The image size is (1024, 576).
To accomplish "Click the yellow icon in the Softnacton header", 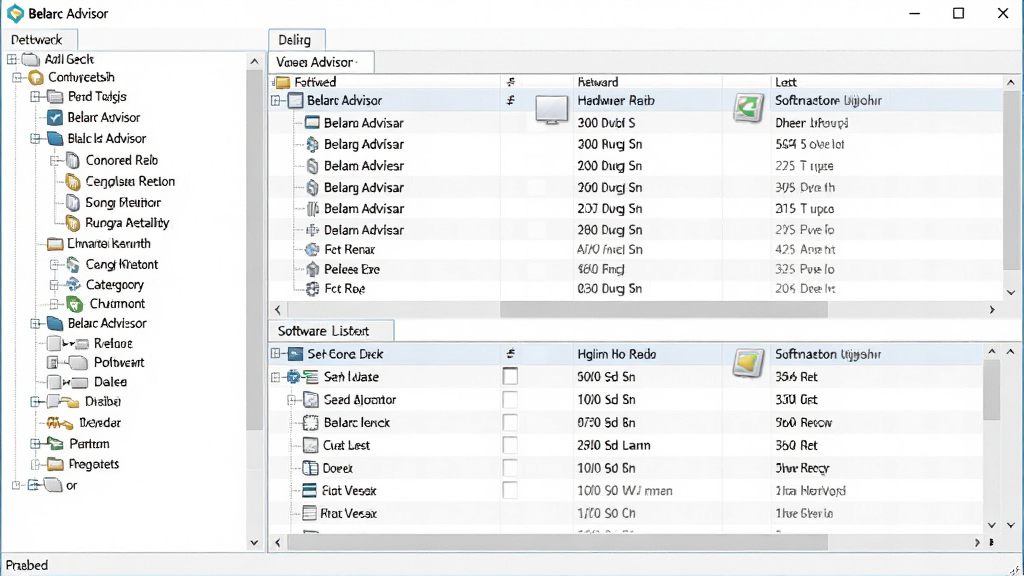I will tap(748, 363).
